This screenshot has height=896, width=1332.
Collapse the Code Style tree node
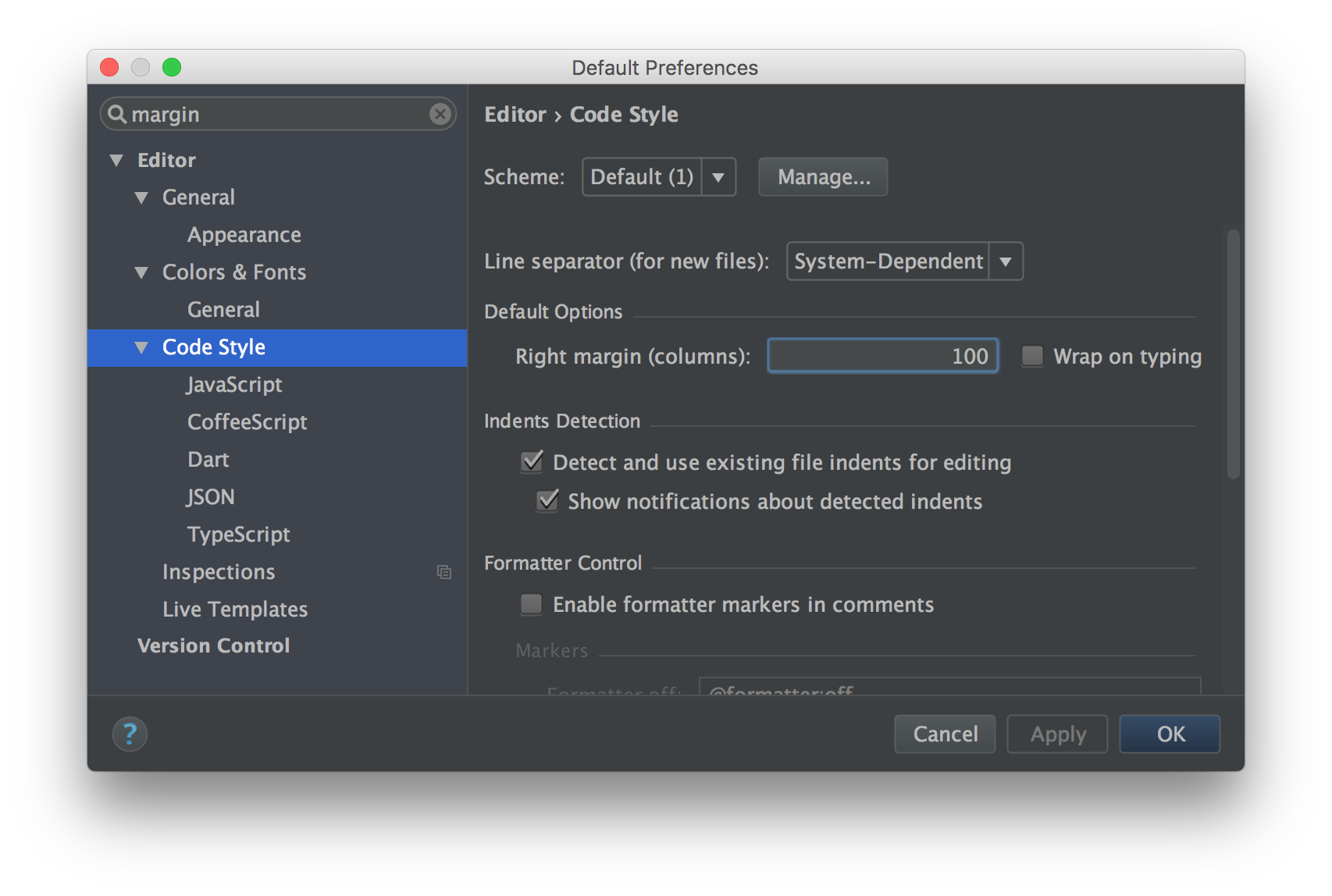pos(141,347)
